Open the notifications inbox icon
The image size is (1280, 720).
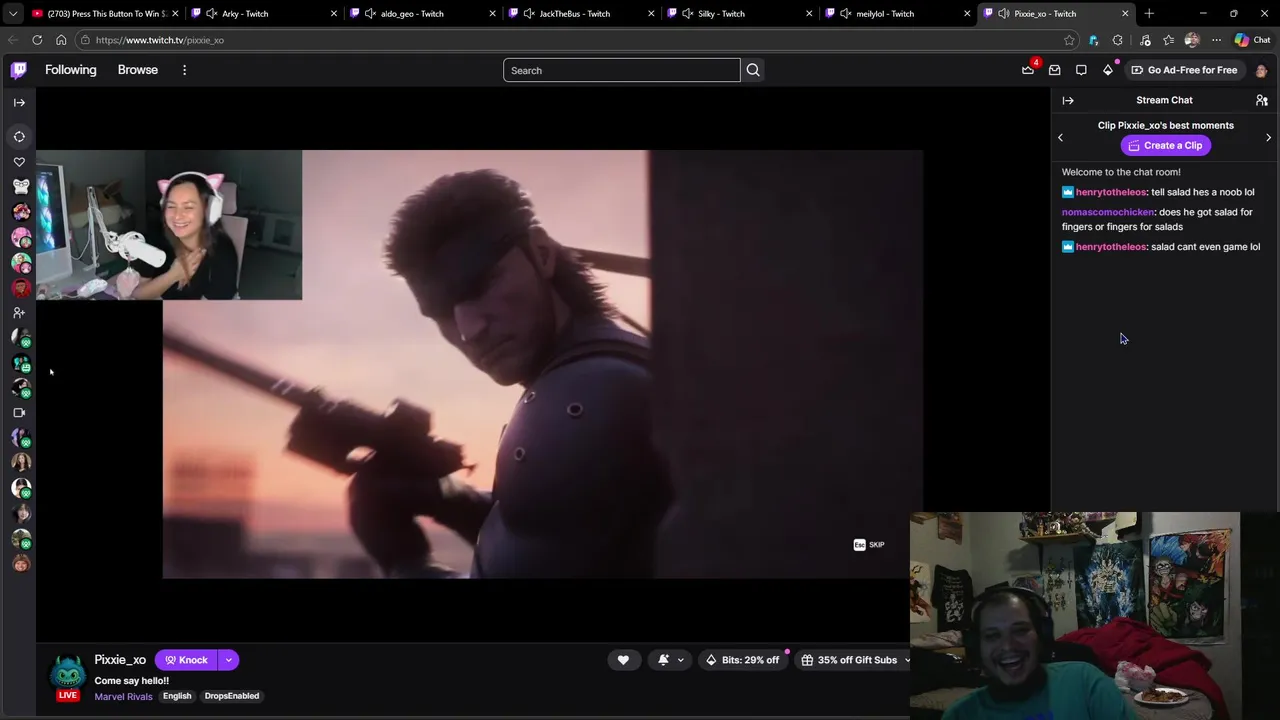coord(1054,70)
